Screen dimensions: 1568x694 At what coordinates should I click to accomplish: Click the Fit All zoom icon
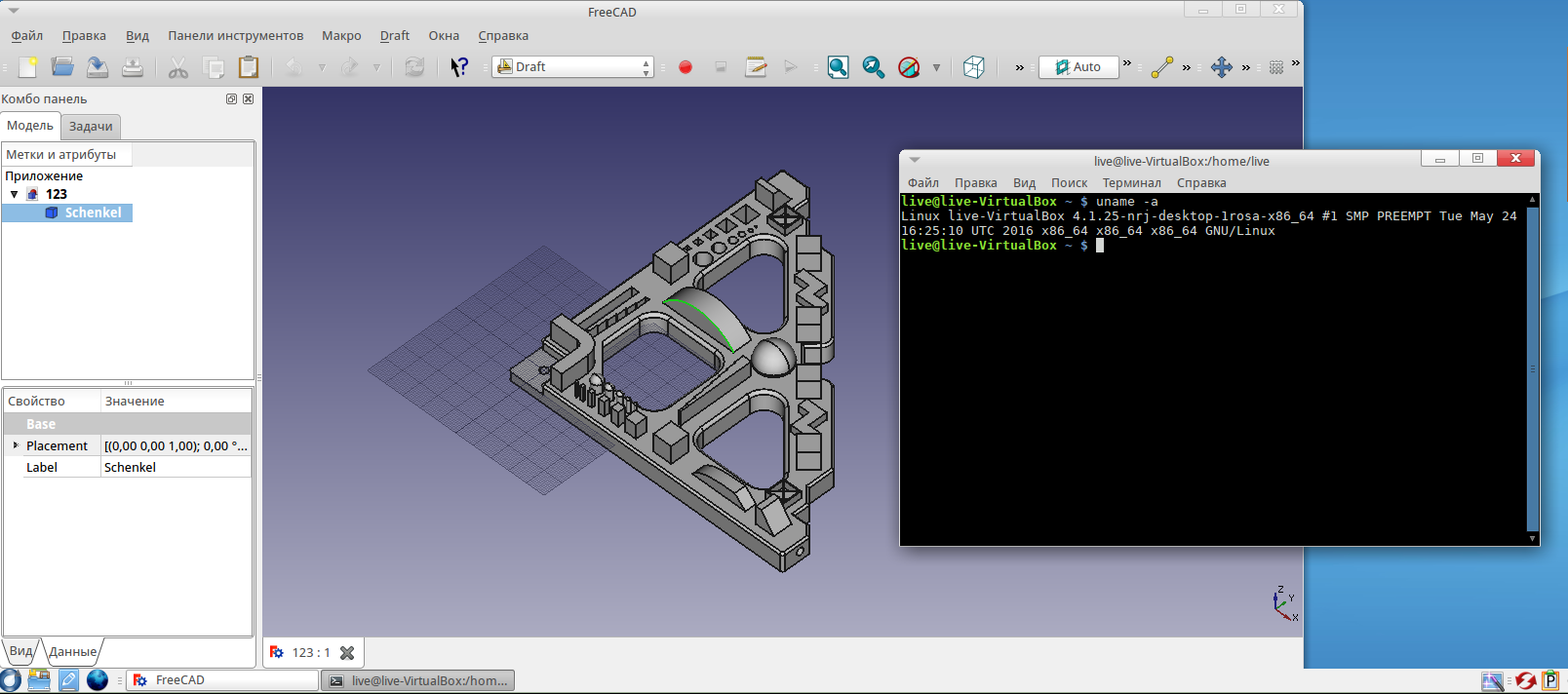tap(838, 67)
